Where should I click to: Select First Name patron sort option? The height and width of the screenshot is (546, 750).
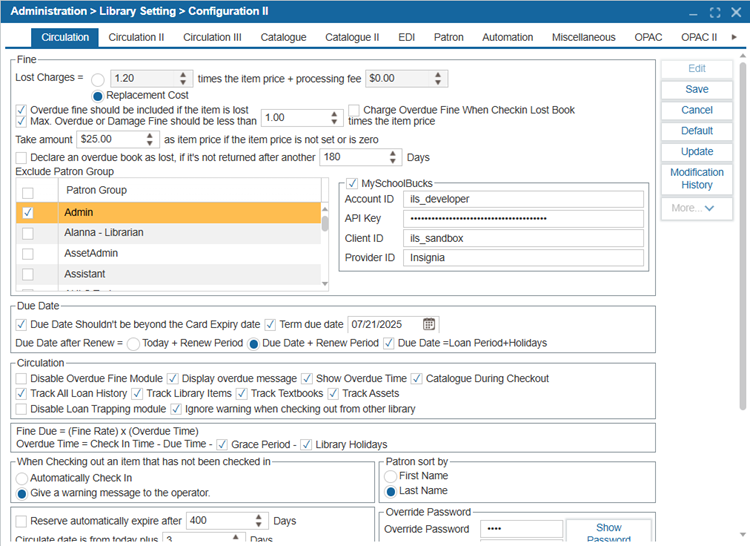[x=392, y=476]
